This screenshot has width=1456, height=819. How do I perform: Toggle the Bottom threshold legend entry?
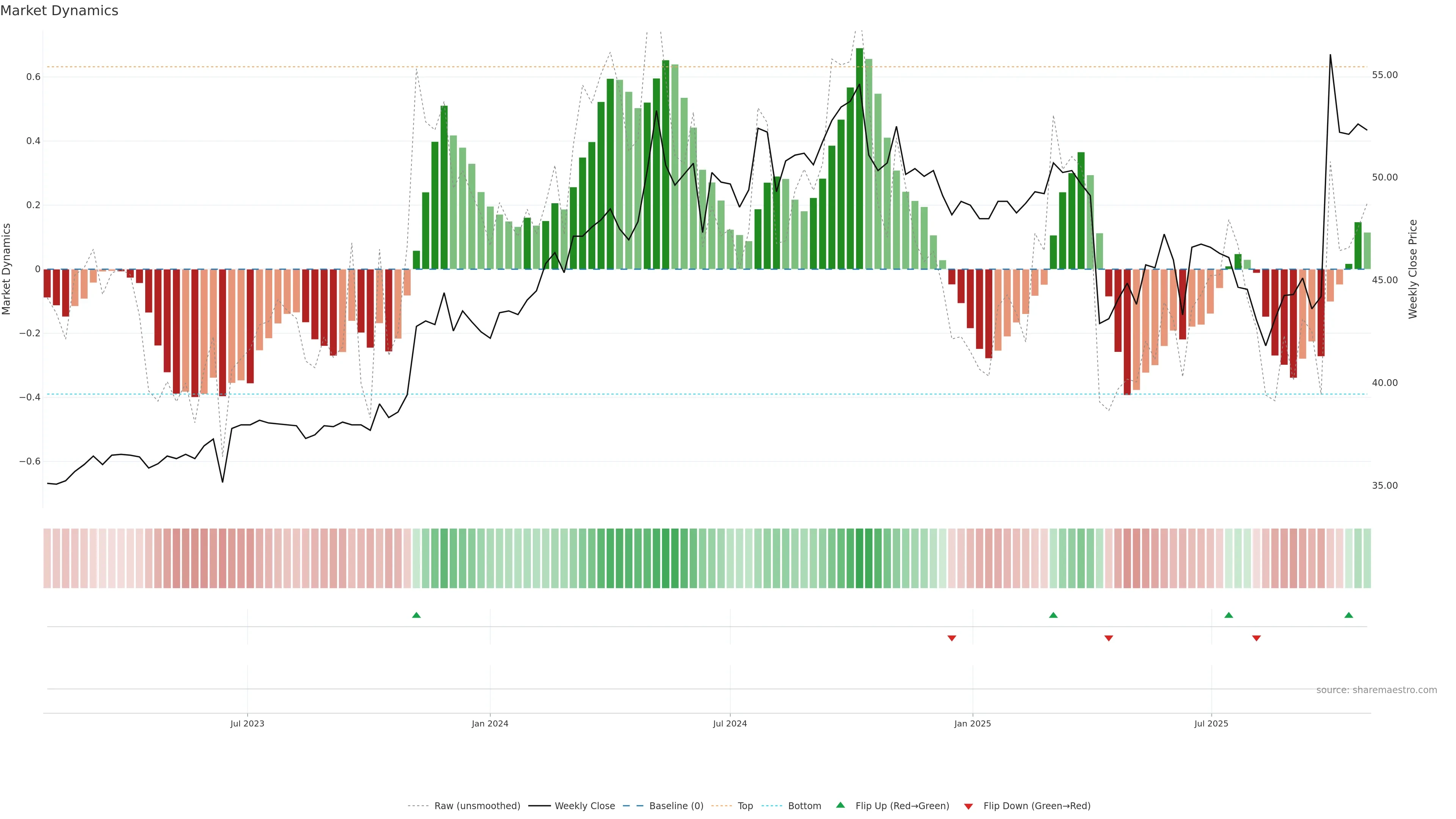pyautogui.click(x=804, y=806)
